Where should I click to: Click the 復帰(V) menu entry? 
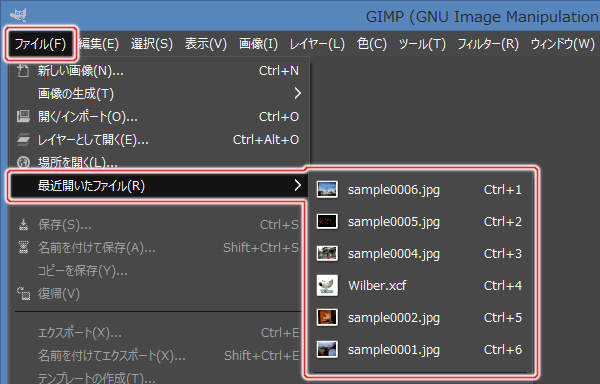(x=158, y=294)
